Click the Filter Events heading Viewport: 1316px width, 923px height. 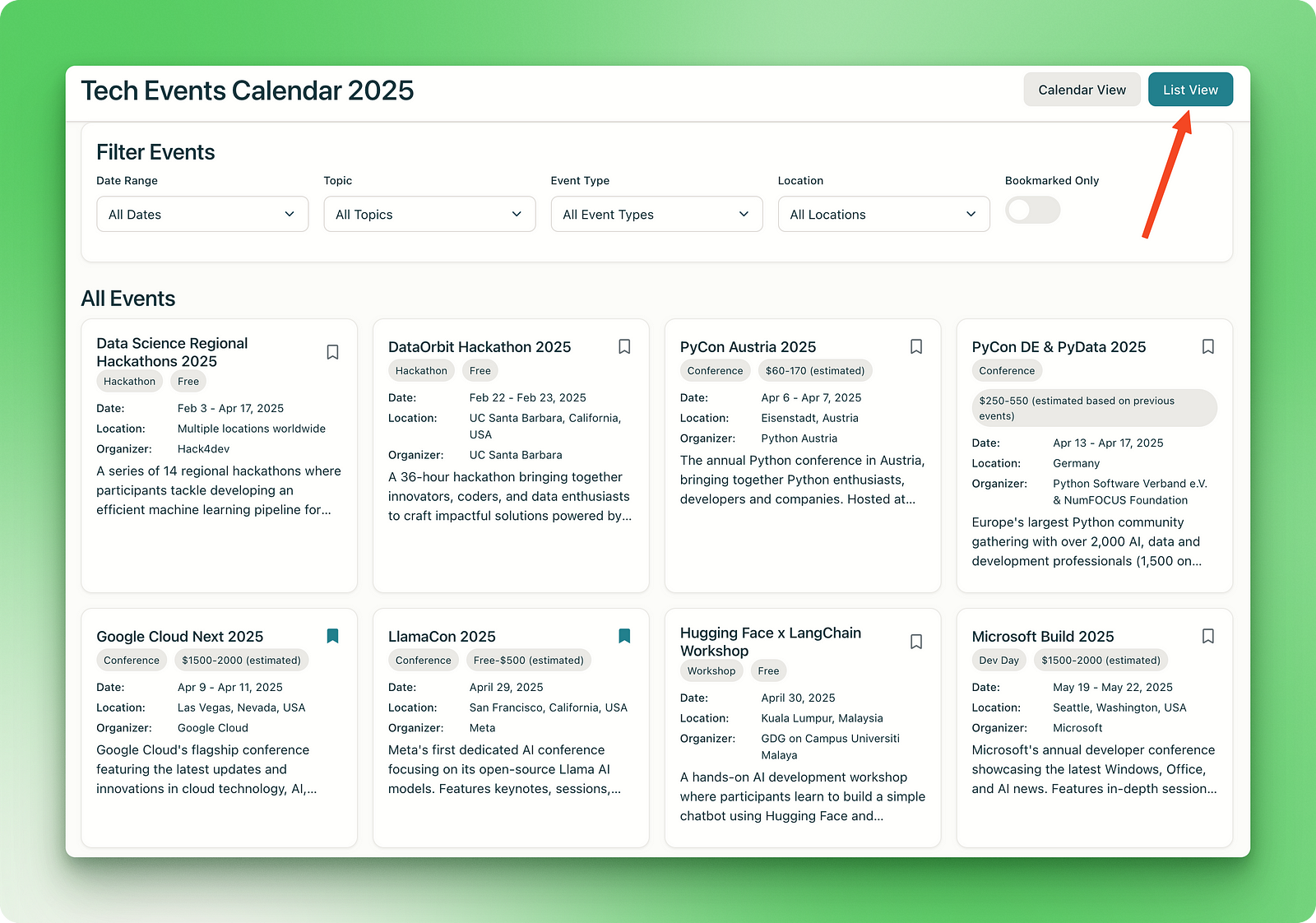pyautogui.click(x=155, y=152)
